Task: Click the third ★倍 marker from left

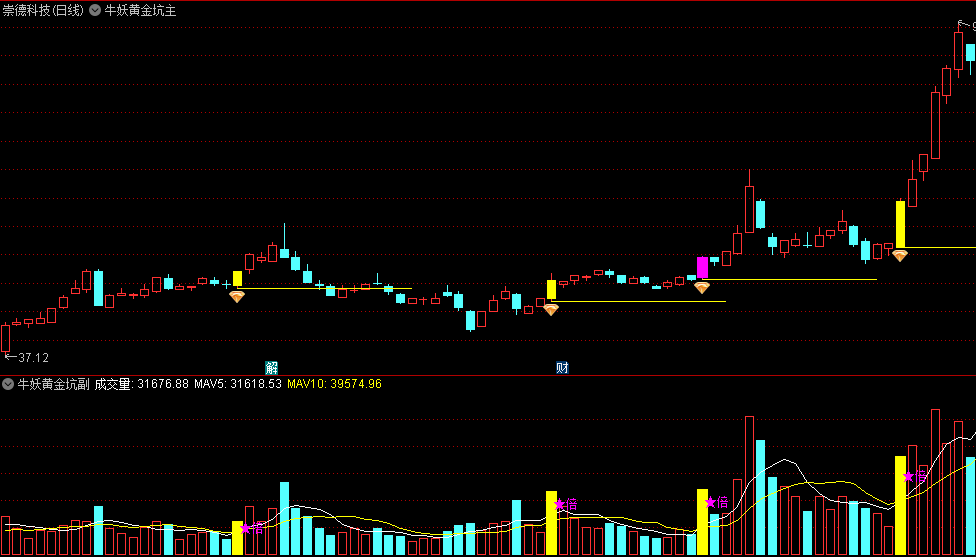Action: pos(716,502)
